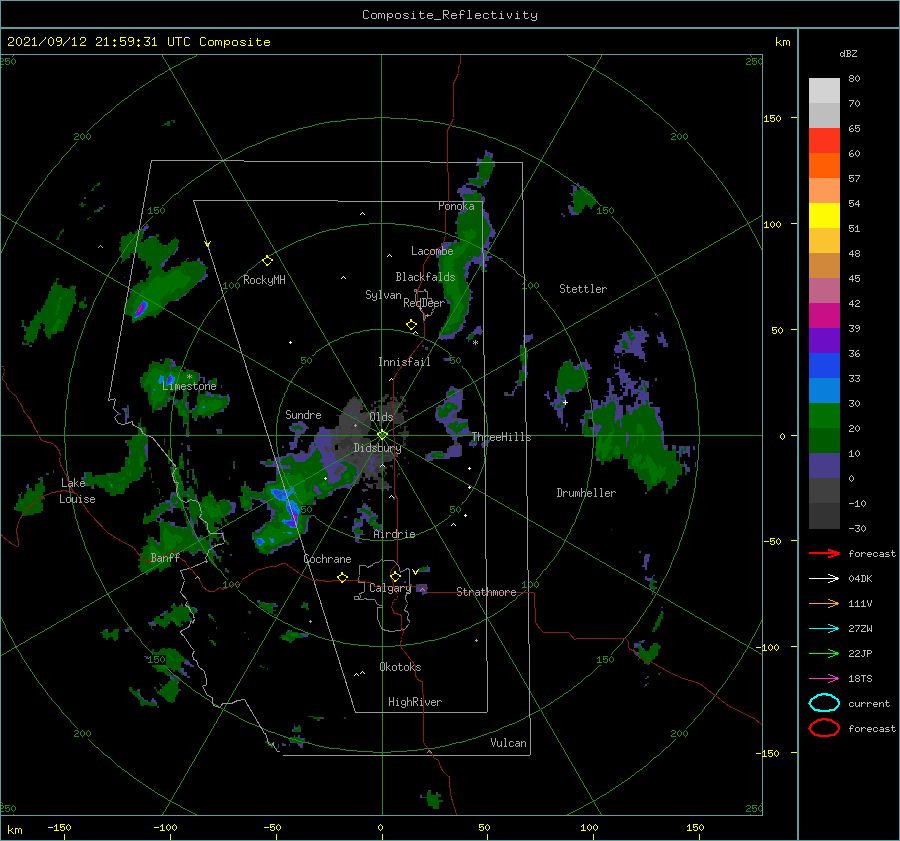Click the Sylvan label
900x841 pixels.
point(383,295)
